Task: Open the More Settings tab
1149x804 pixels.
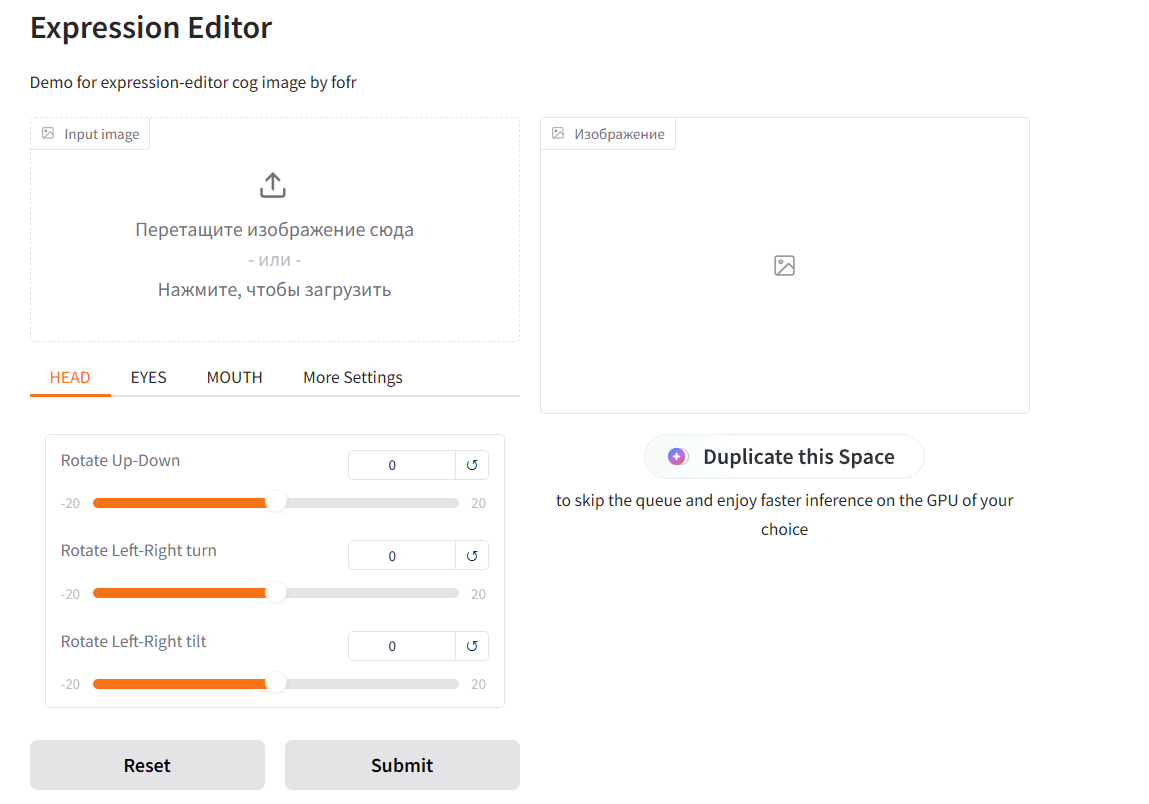Action: (x=352, y=377)
